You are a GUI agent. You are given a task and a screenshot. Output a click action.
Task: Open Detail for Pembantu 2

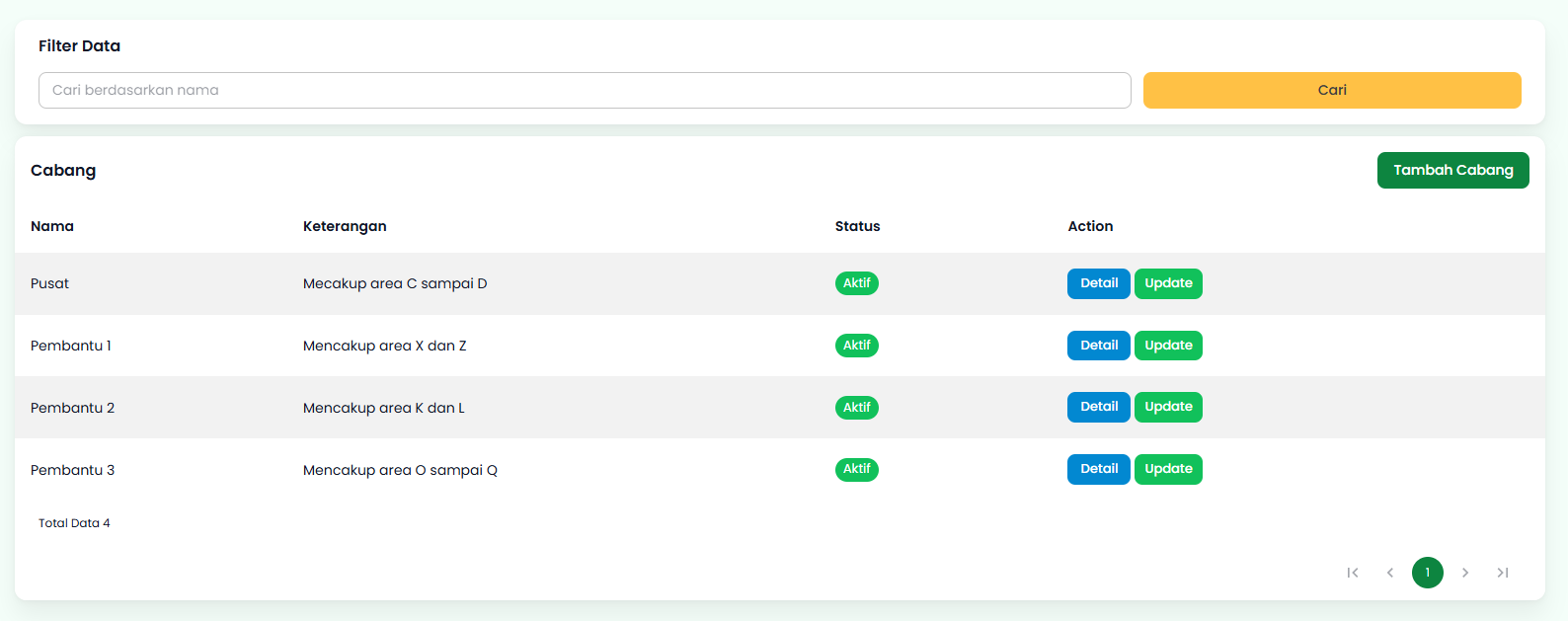click(x=1098, y=407)
